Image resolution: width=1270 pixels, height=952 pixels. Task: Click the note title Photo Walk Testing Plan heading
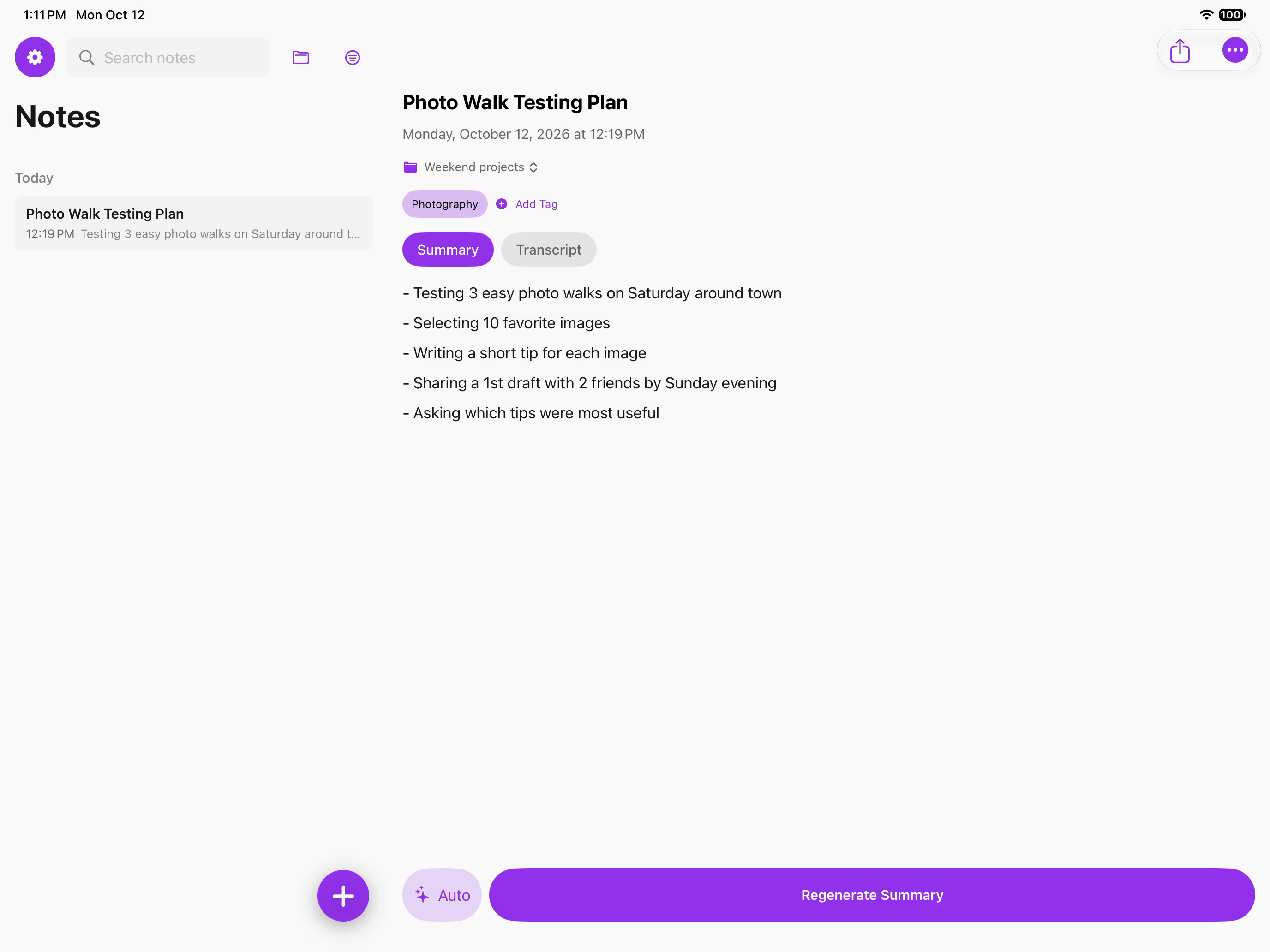point(515,102)
